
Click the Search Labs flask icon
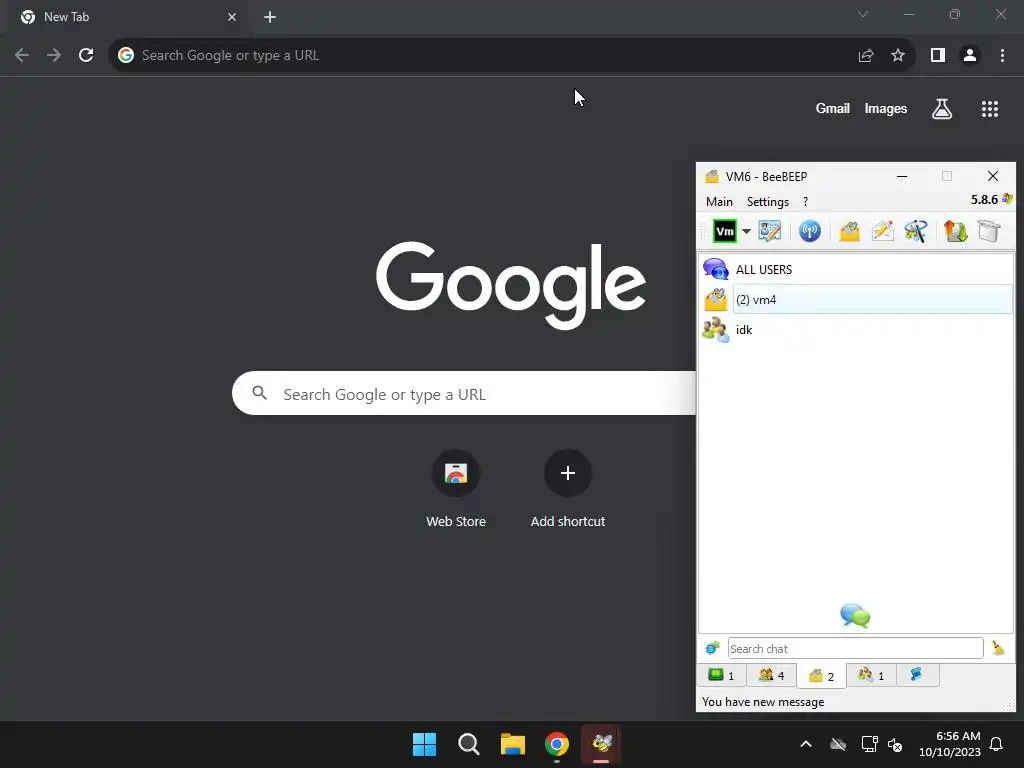click(x=942, y=108)
